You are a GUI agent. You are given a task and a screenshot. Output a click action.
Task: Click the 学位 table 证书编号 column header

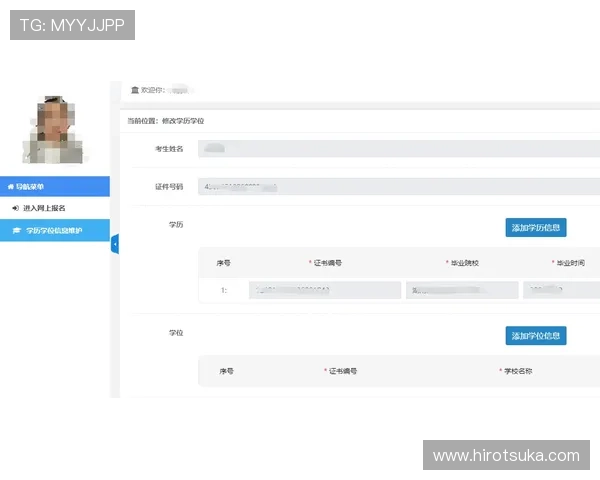tap(343, 371)
